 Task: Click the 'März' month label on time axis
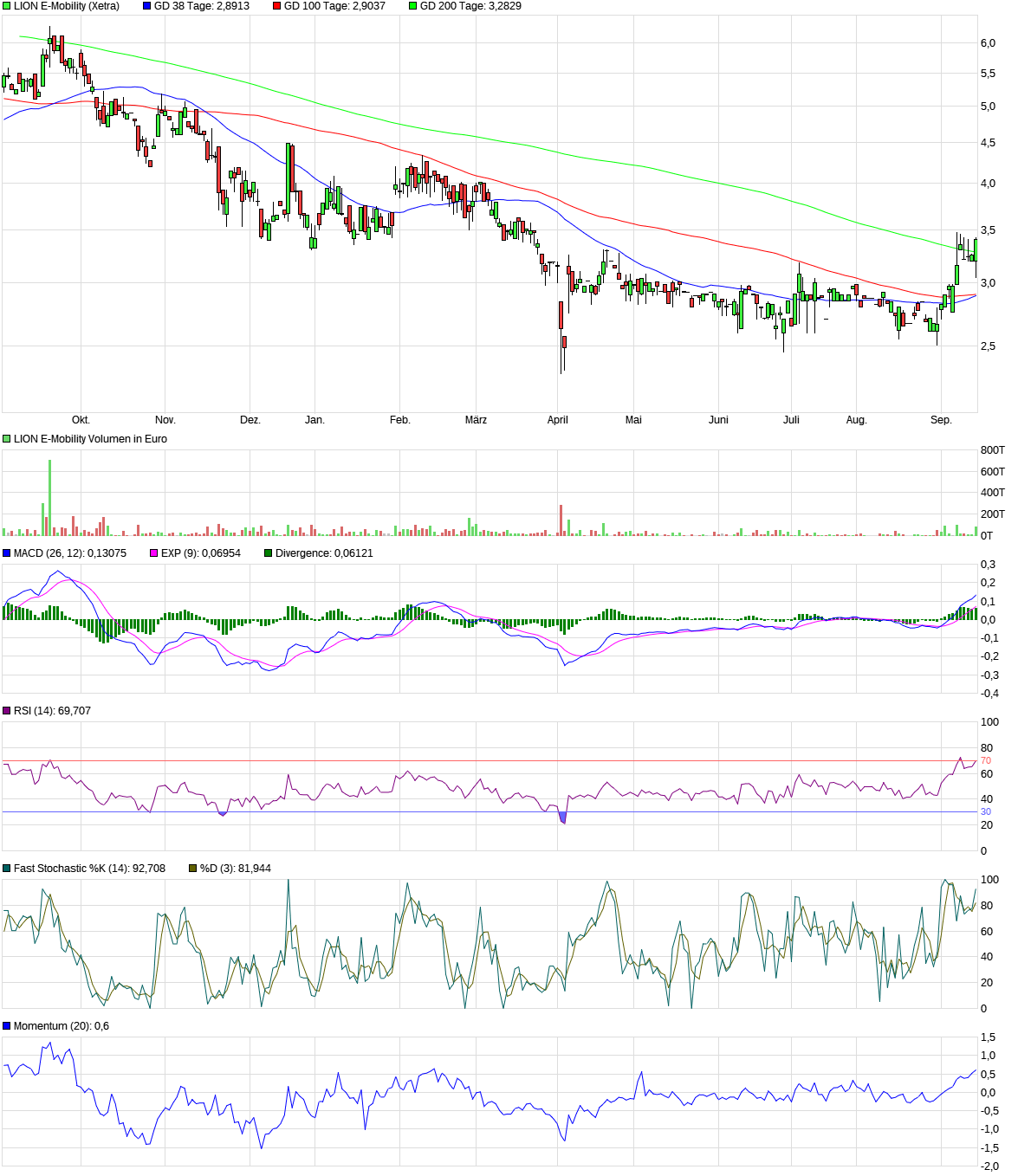[x=477, y=420]
